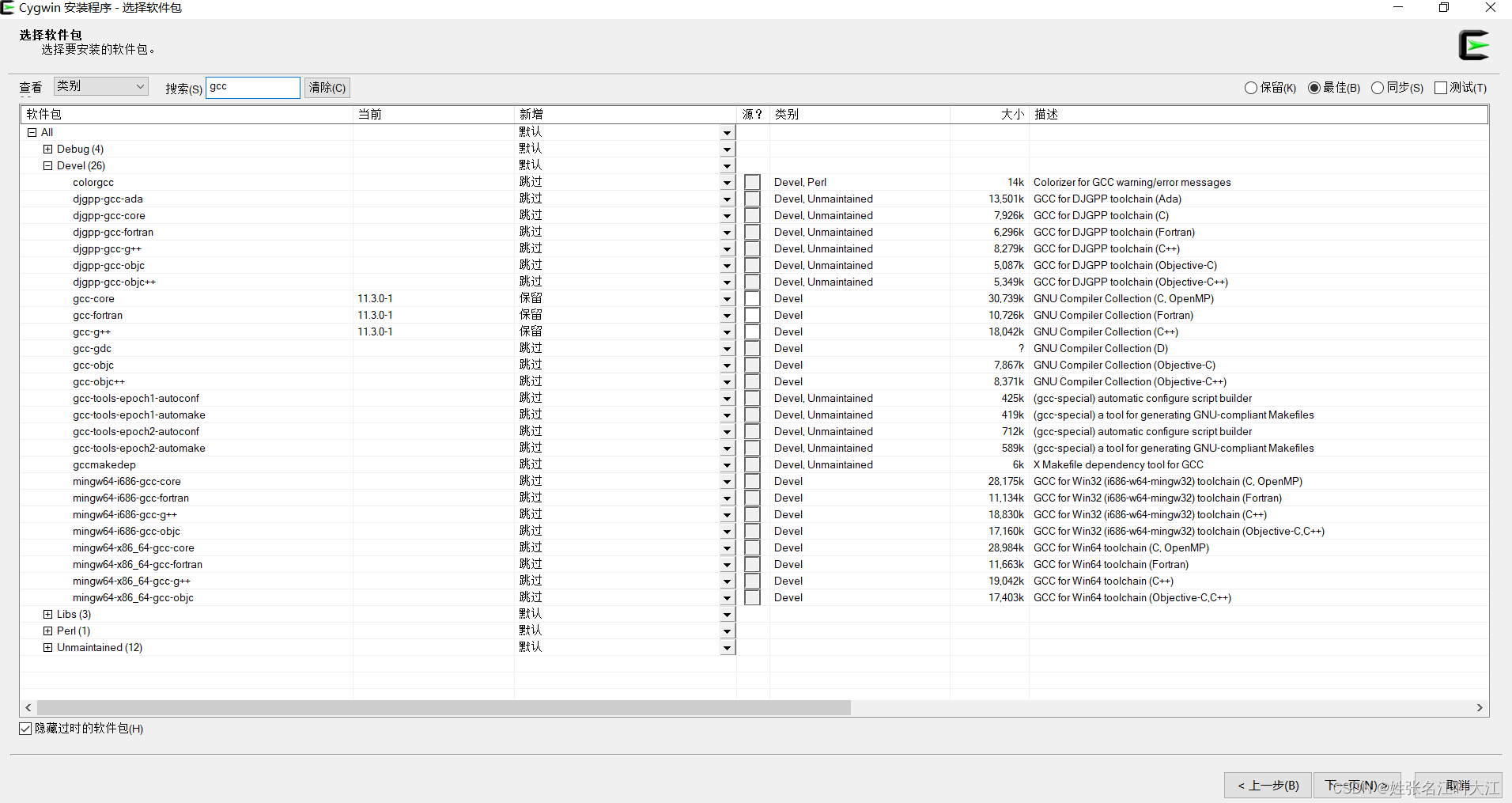Click the 取消 button

pos(1457,785)
